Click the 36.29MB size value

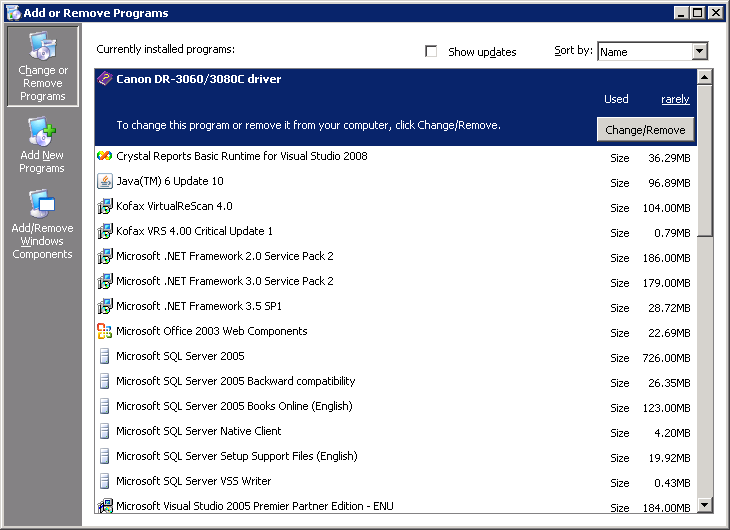(x=669, y=158)
